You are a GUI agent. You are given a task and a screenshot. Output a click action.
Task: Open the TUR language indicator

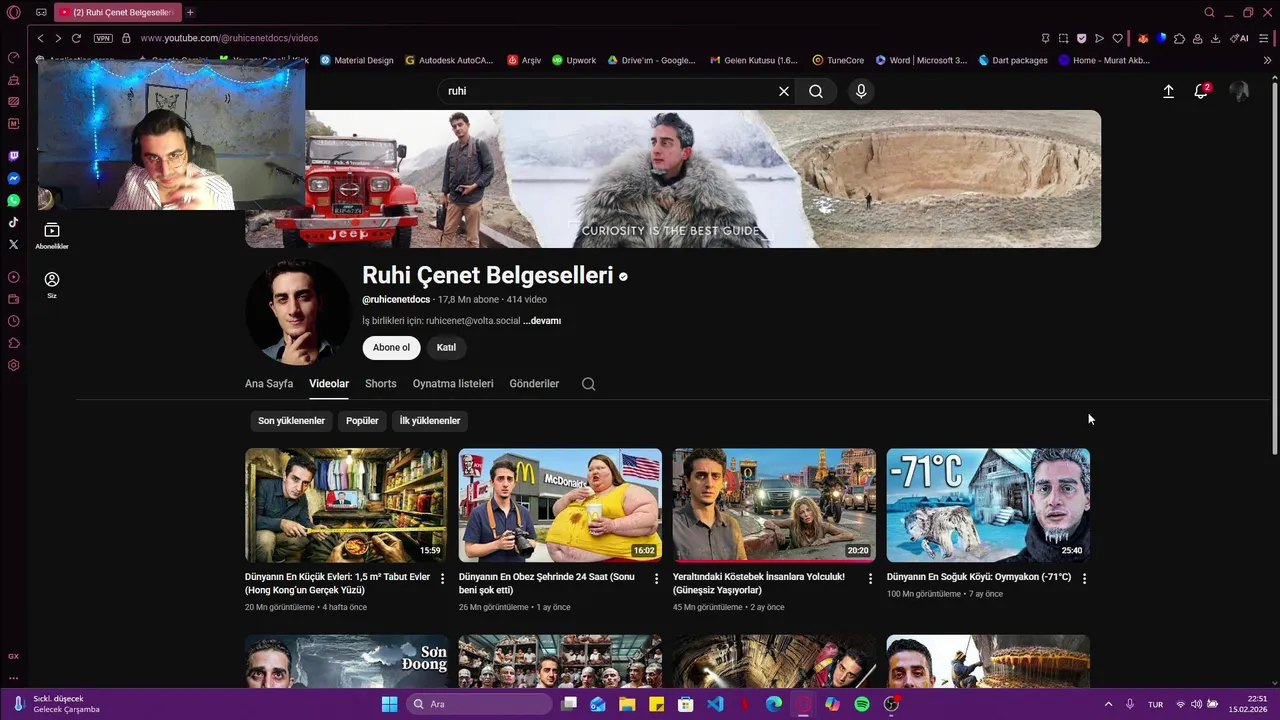[1155, 704]
